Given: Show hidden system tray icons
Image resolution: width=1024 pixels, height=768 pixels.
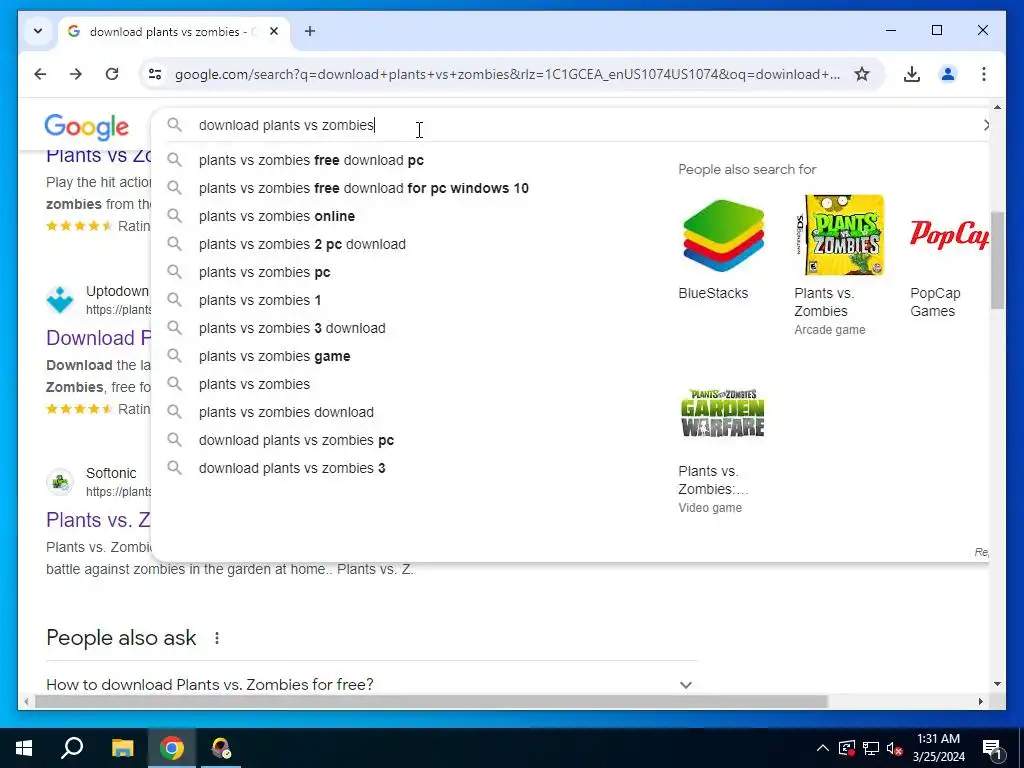Looking at the screenshot, I should click(823, 748).
